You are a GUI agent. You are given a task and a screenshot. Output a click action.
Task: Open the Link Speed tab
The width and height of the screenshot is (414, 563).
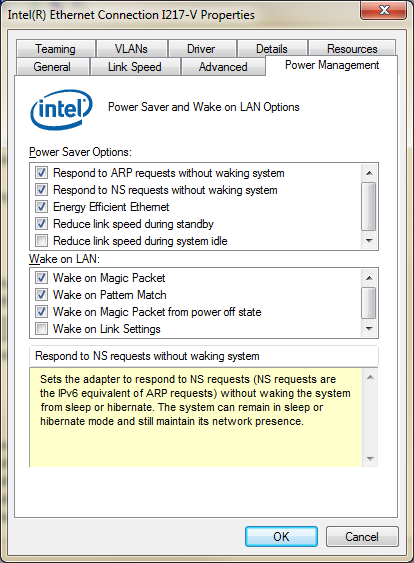coord(135,67)
